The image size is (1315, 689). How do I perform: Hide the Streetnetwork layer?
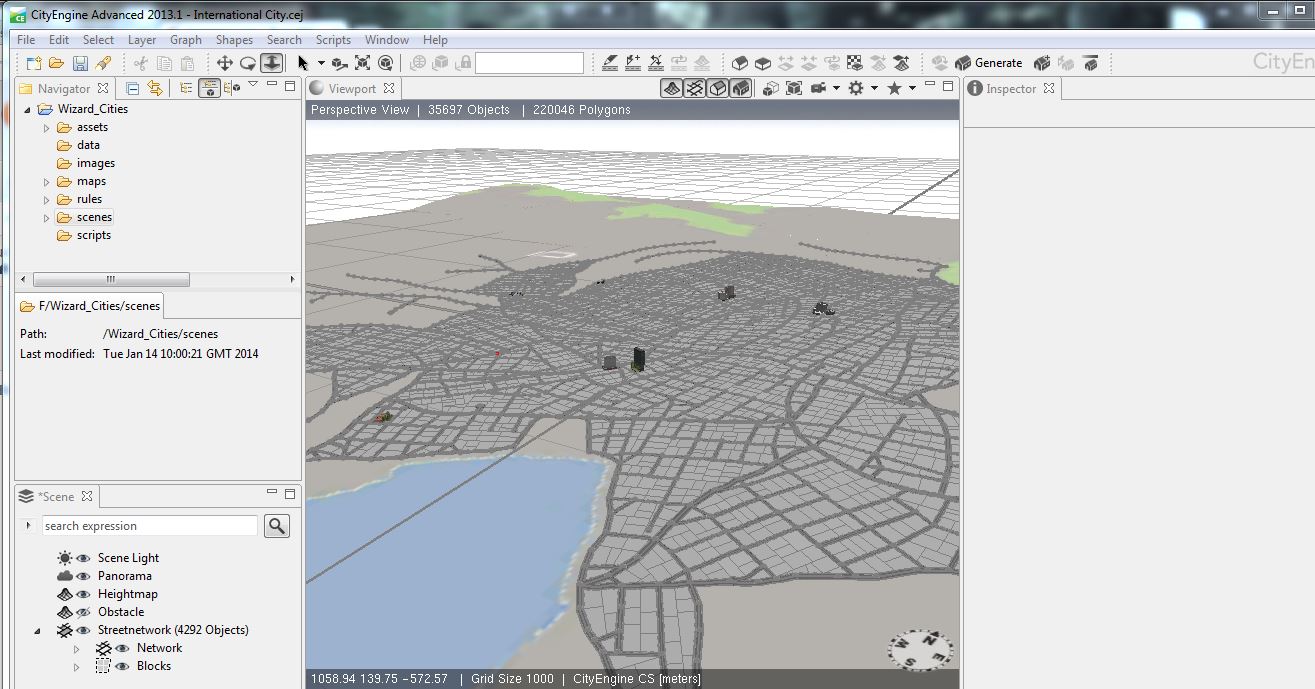[x=83, y=630]
